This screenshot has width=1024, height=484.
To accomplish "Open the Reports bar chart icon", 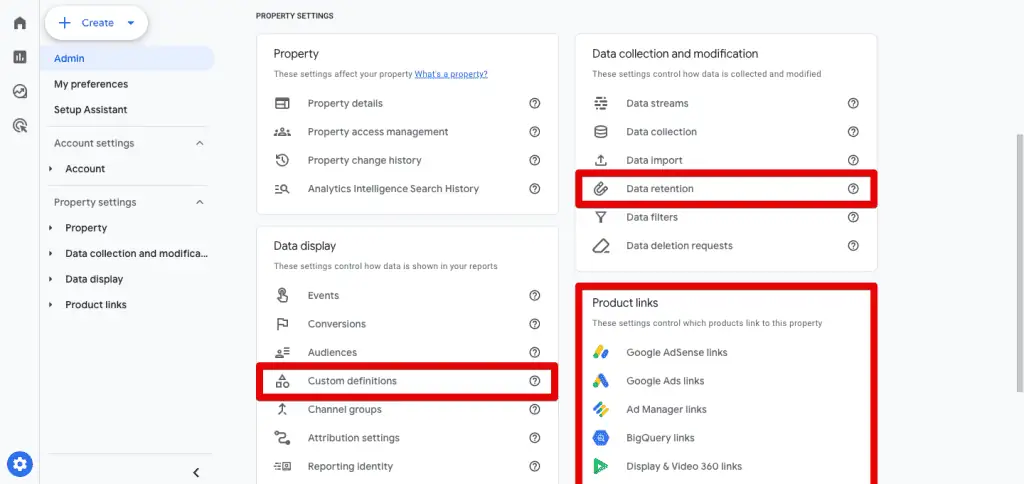I will 20,57.
